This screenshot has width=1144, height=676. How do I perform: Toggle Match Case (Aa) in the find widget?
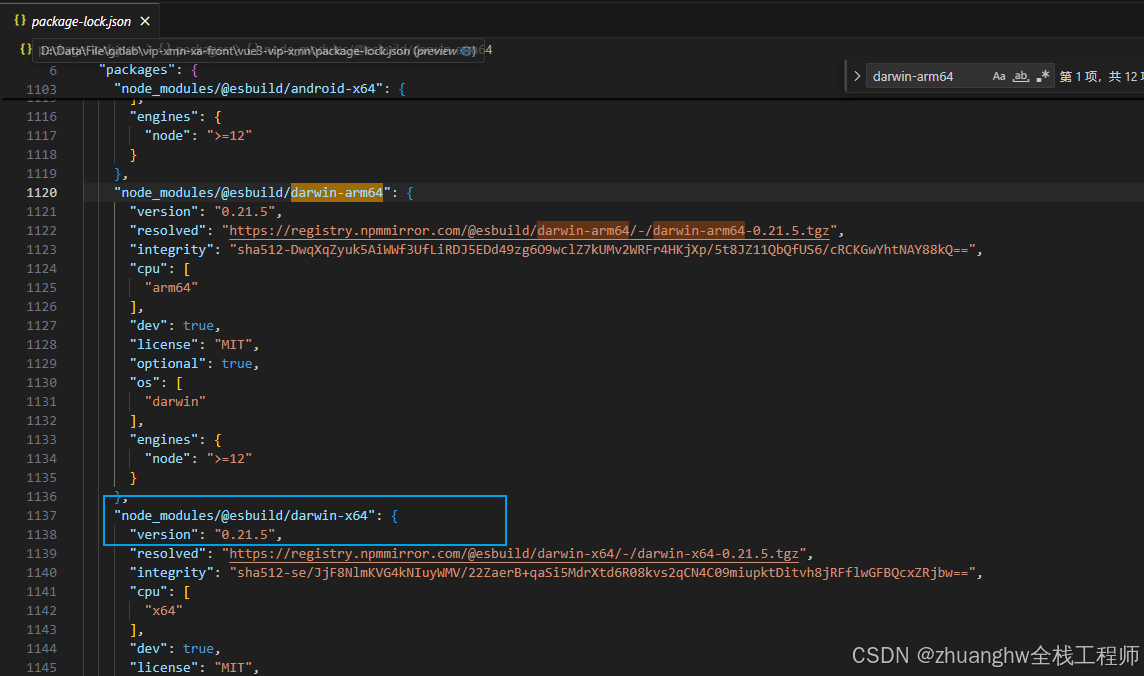pyautogui.click(x=999, y=75)
